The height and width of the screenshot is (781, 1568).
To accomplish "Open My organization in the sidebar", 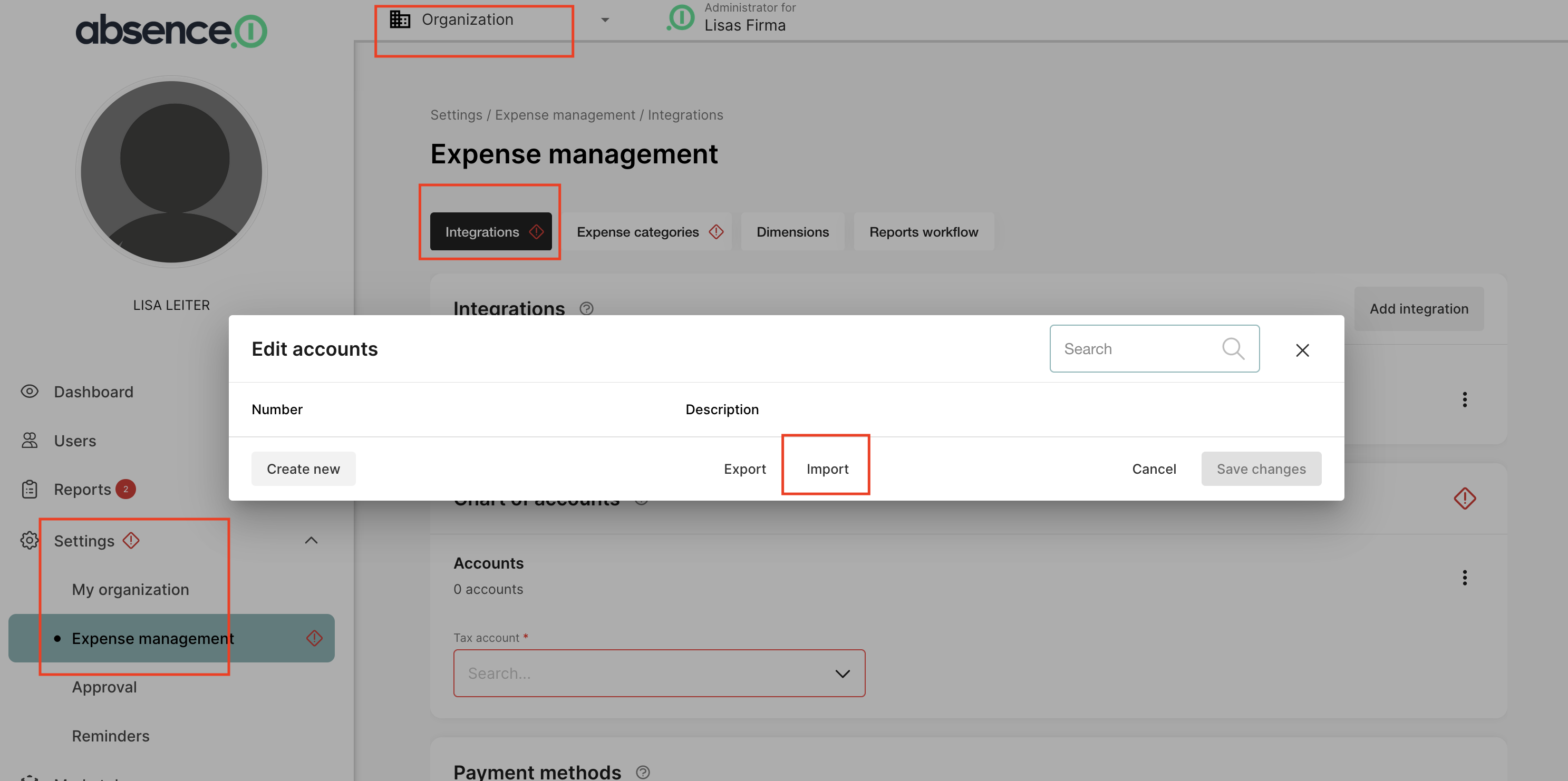I will [130, 589].
